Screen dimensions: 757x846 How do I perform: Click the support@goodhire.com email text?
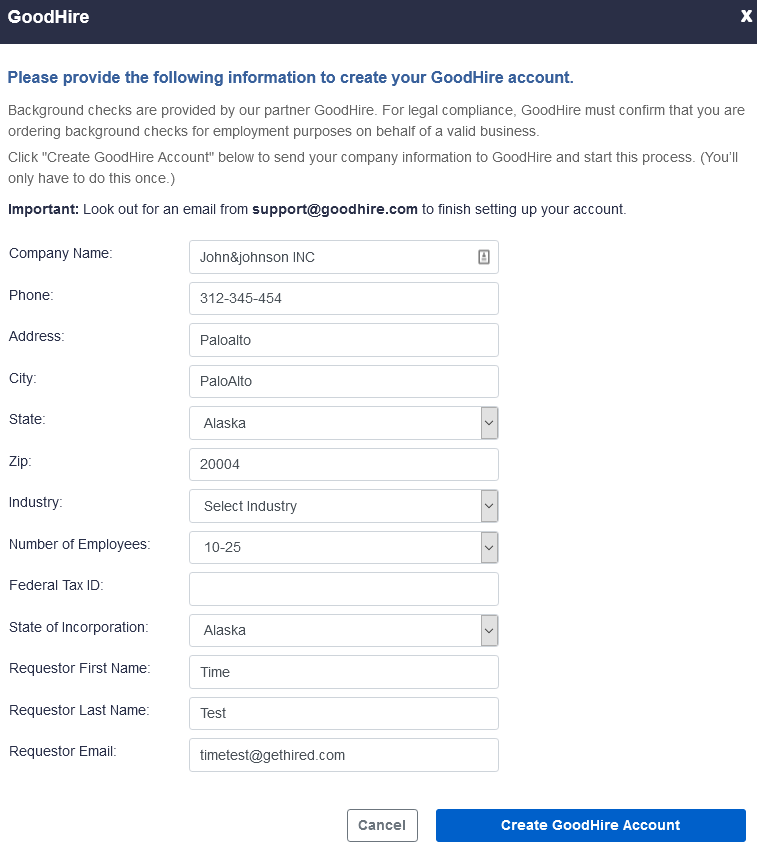(x=334, y=209)
